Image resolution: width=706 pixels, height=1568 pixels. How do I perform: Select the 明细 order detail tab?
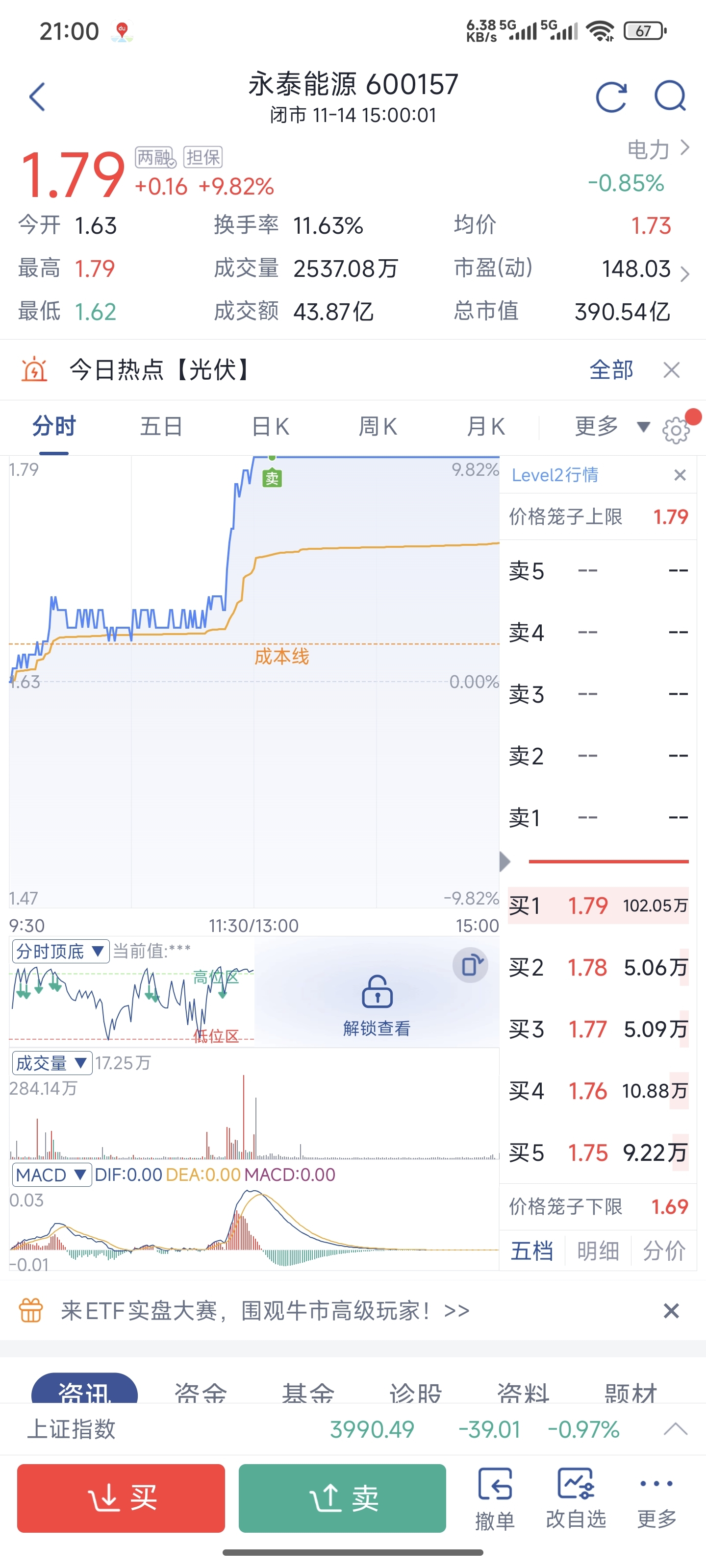(x=598, y=1251)
